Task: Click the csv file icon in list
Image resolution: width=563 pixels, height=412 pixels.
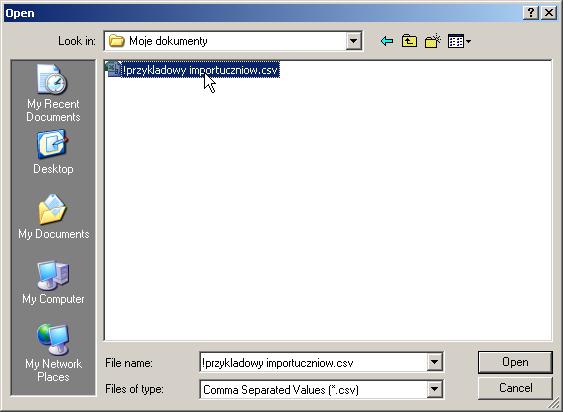Action: (x=113, y=69)
